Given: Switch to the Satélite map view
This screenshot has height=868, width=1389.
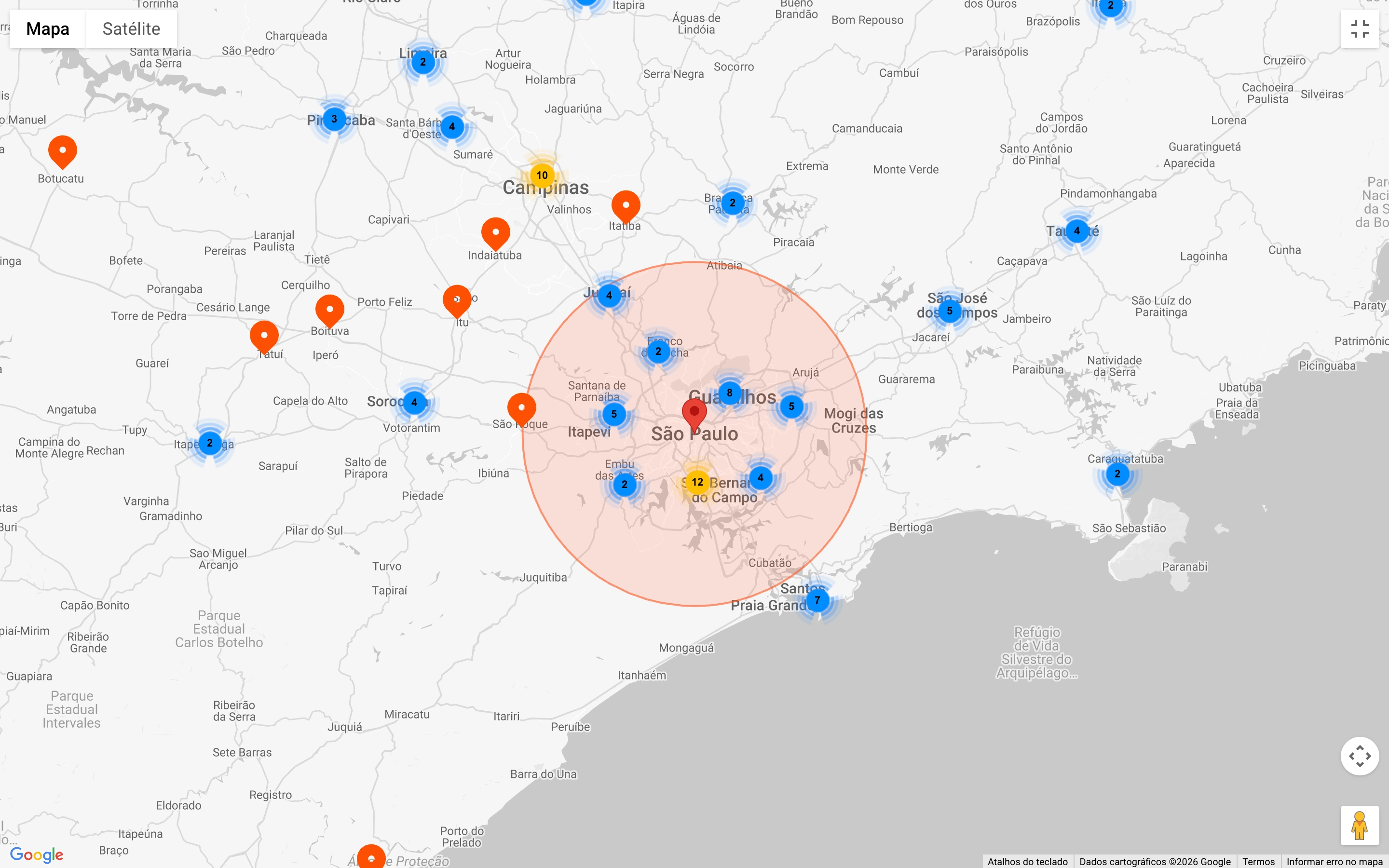Looking at the screenshot, I should click(131, 29).
